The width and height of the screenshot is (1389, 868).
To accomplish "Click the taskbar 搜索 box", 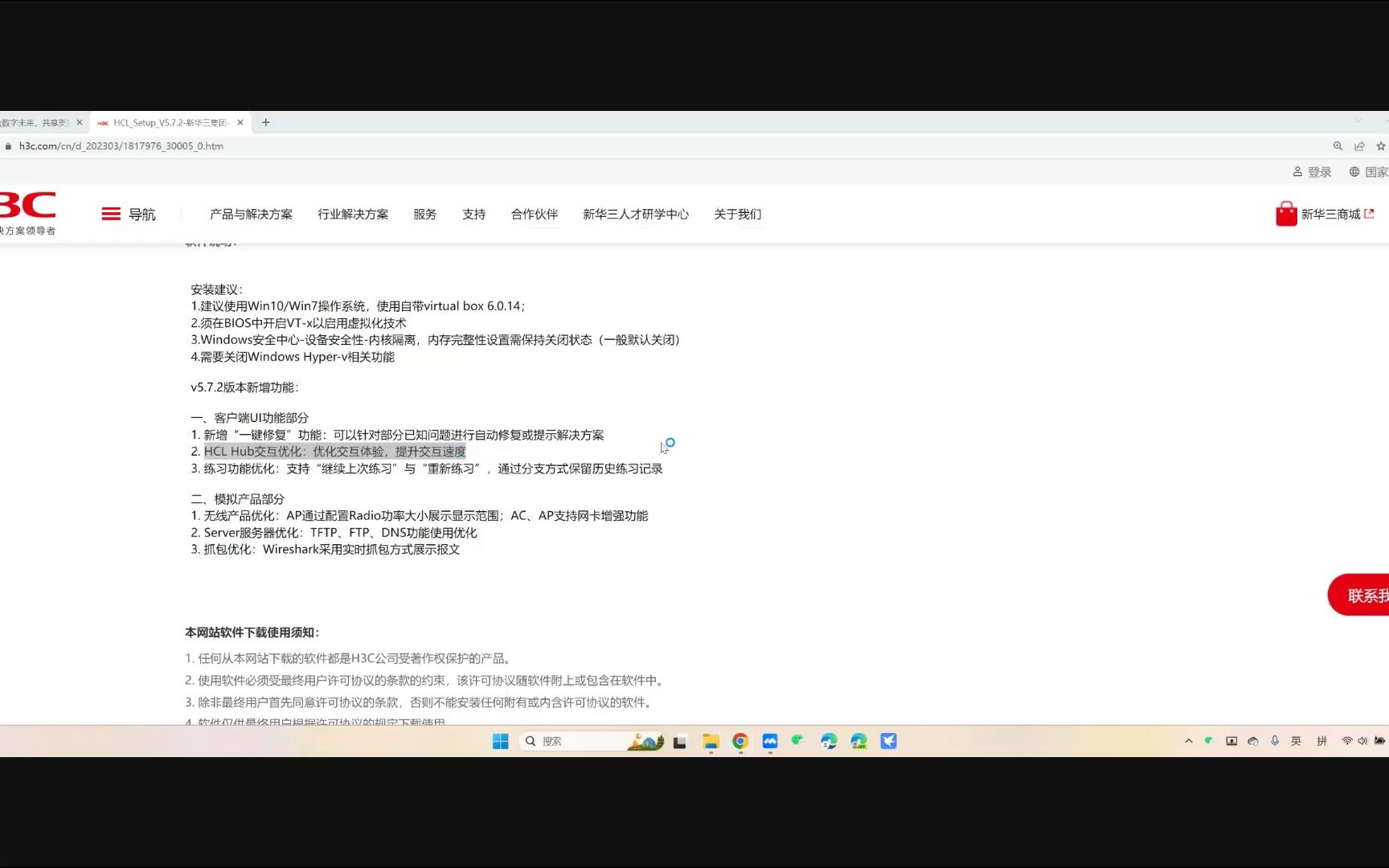I will pos(592,741).
